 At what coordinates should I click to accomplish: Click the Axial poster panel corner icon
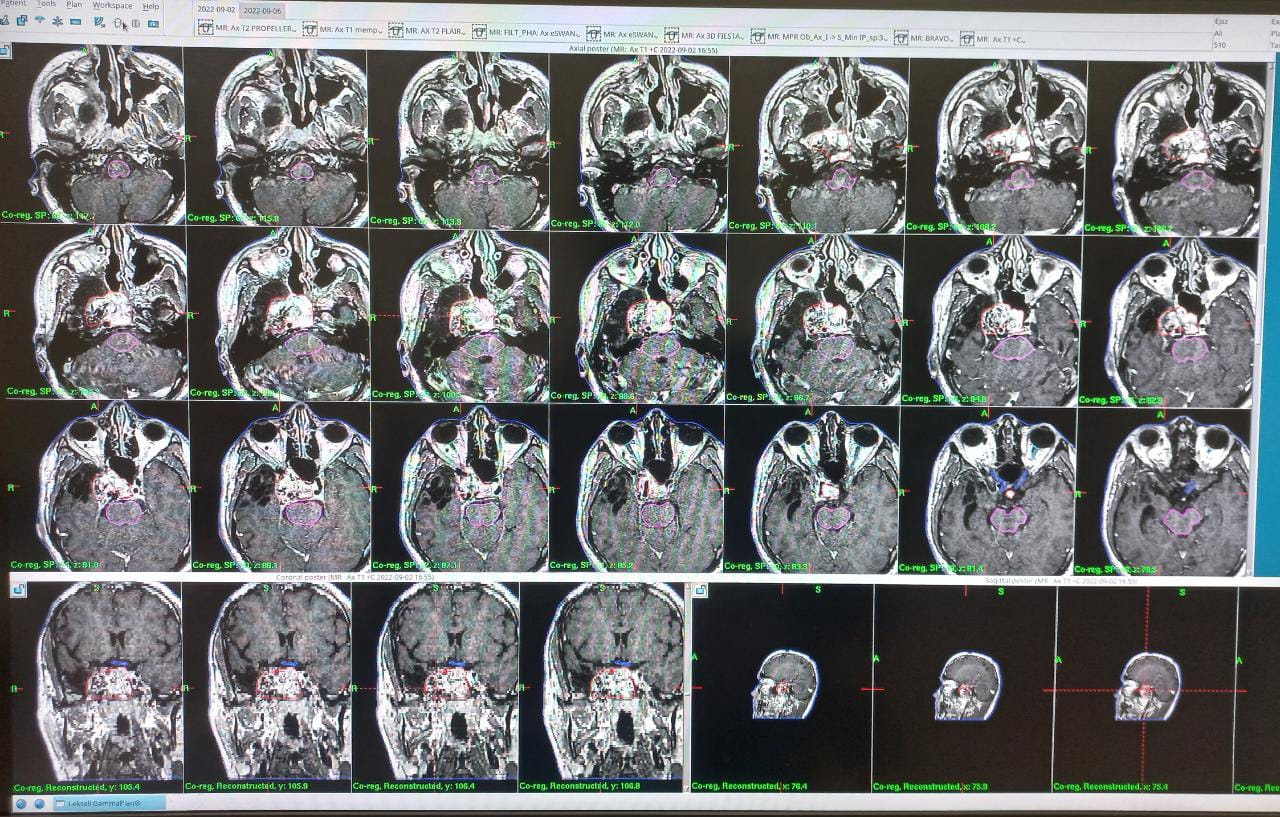point(4,49)
